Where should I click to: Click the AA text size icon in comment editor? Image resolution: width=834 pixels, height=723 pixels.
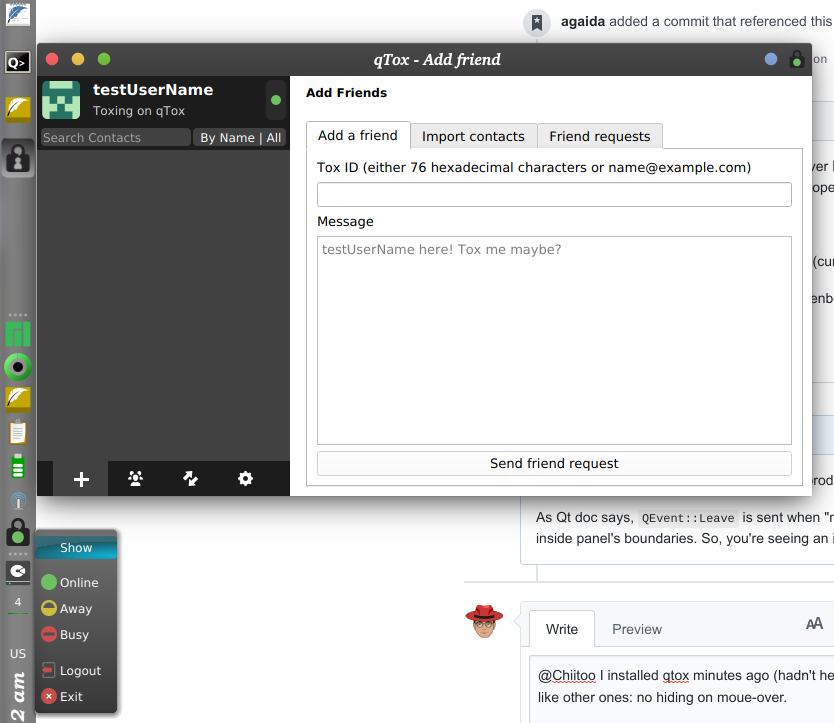(814, 623)
